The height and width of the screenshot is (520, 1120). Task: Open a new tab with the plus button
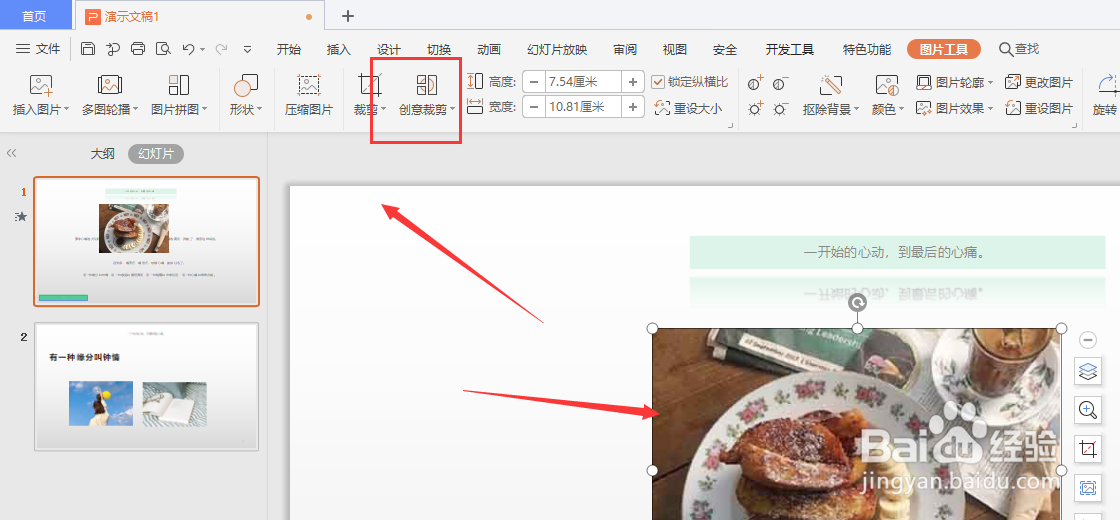click(348, 16)
